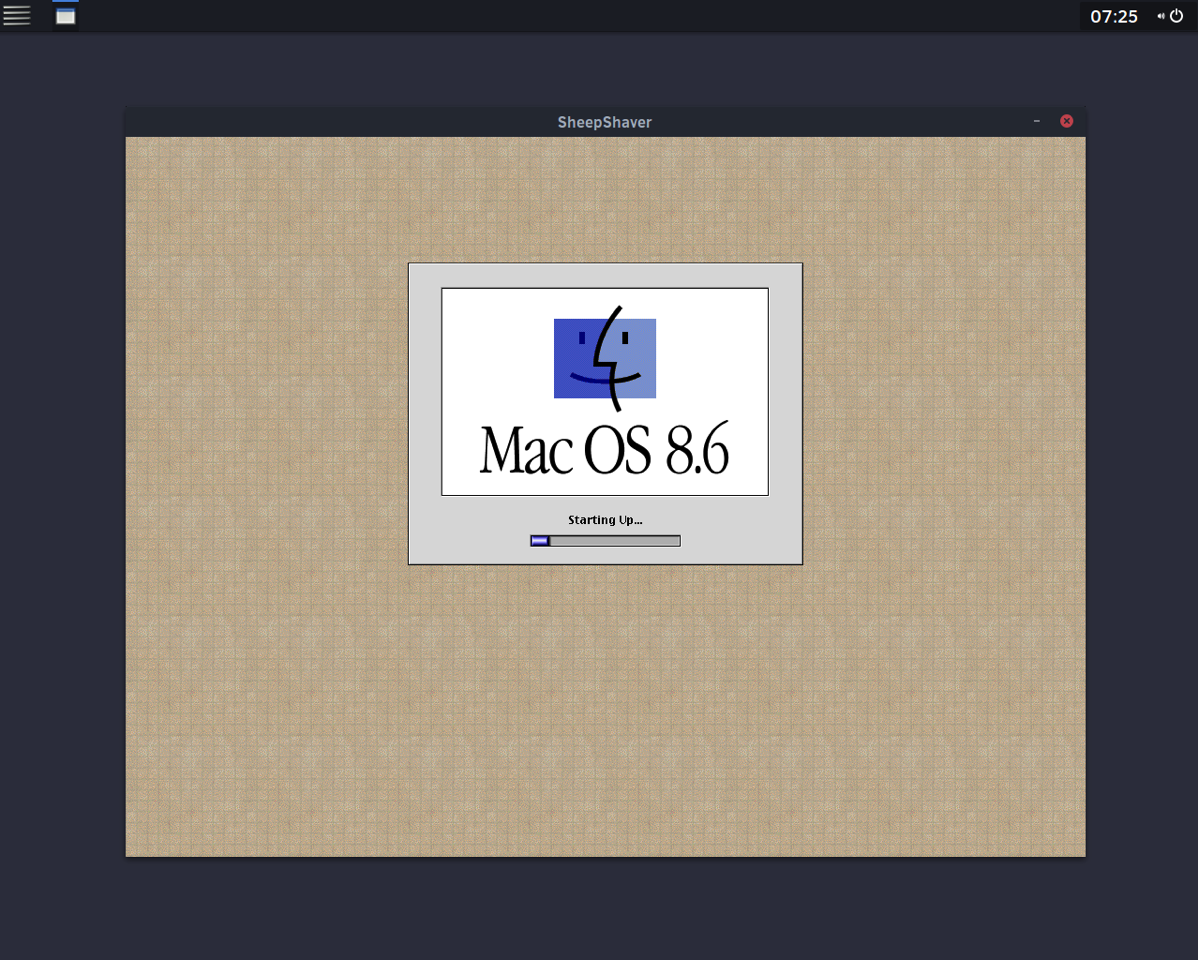Click the Finder face logo
The image size is (1198, 960).
coord(605,358)
